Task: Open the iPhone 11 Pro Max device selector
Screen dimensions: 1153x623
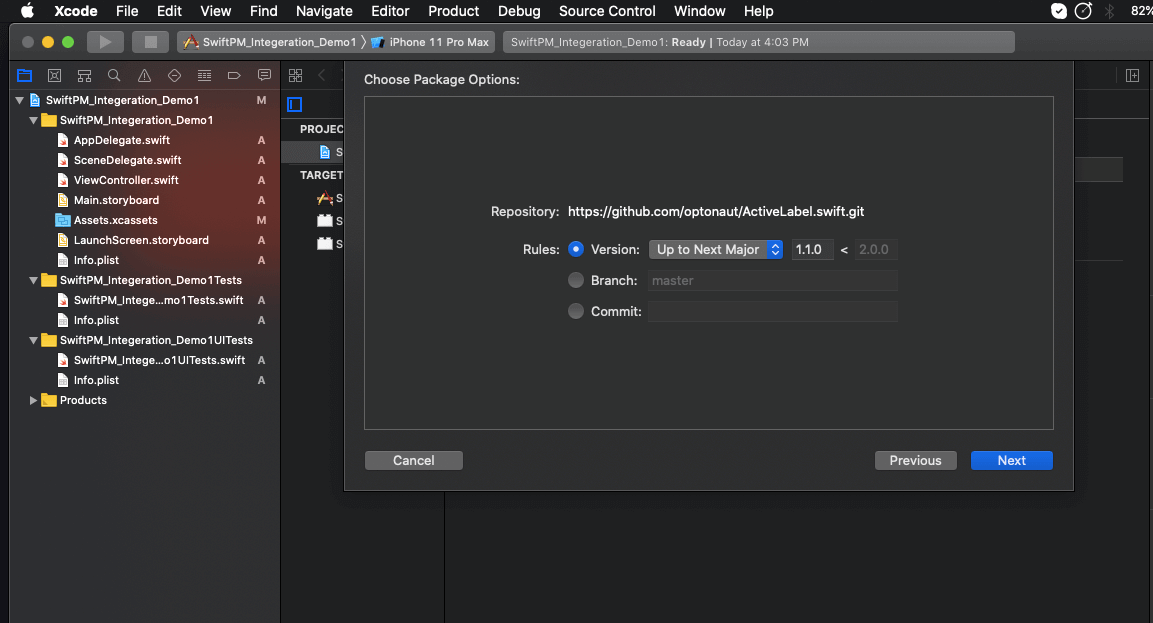Action: (x=430, y=42)
